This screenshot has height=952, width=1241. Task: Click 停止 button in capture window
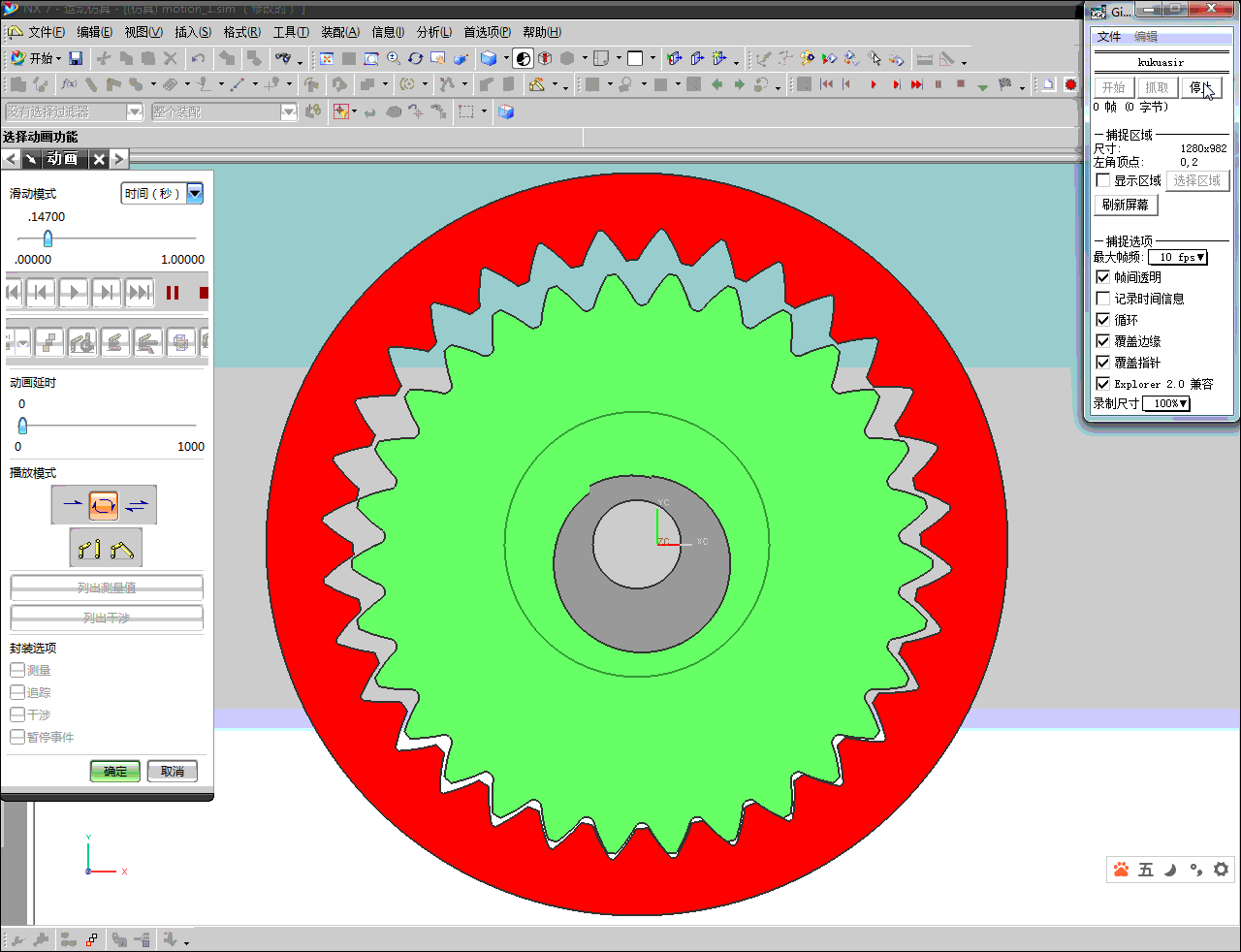tap(1201, 87)
